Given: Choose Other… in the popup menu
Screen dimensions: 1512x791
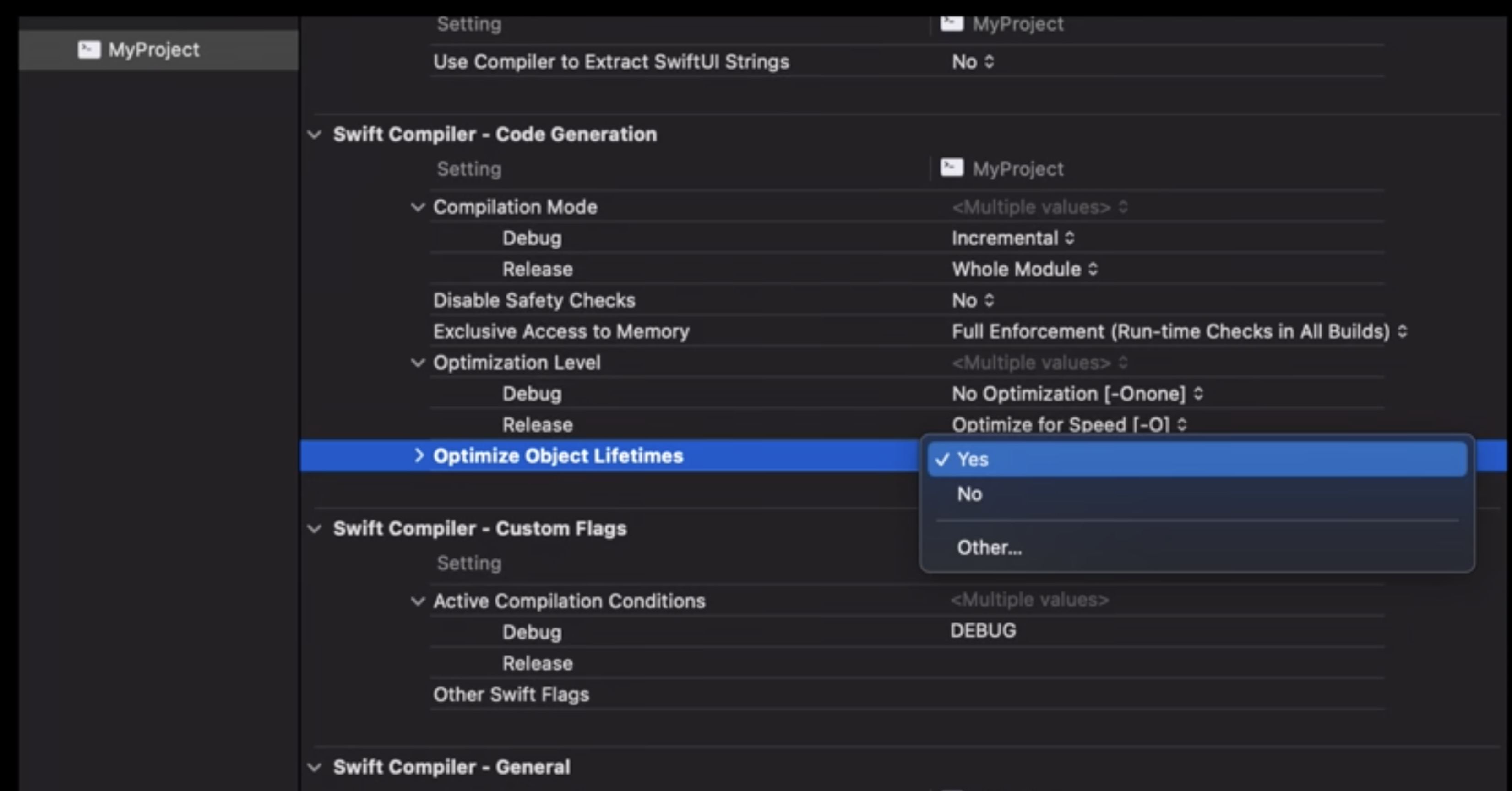Looking at the screenshot, I should click(1197, 547).
